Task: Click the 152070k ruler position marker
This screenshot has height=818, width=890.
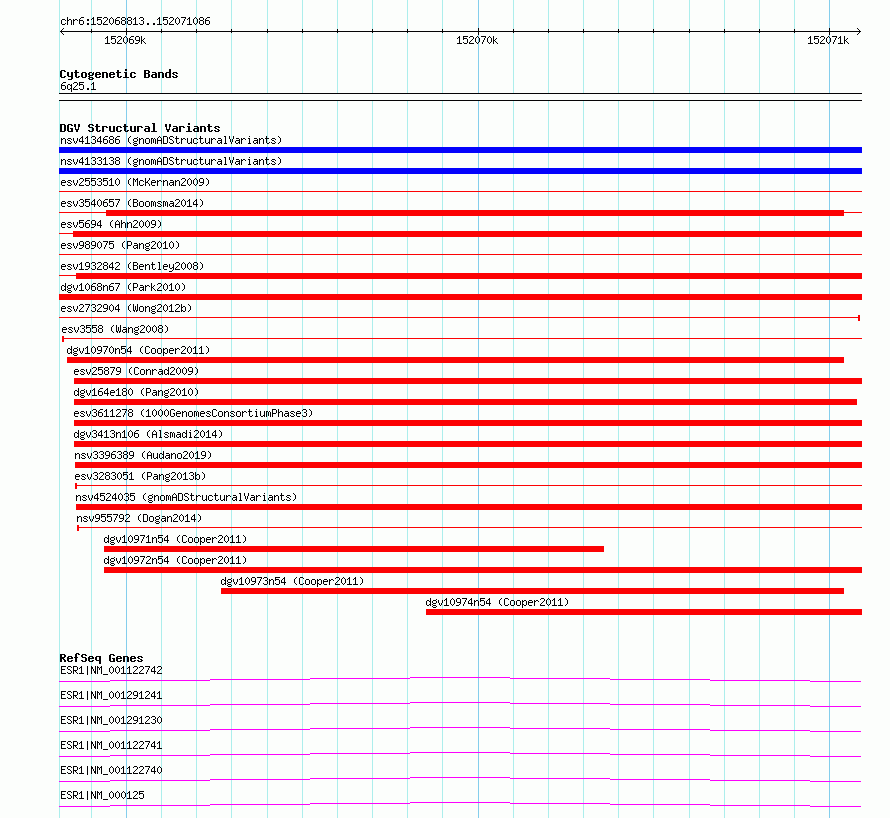Action: click(x=477, y=40)
